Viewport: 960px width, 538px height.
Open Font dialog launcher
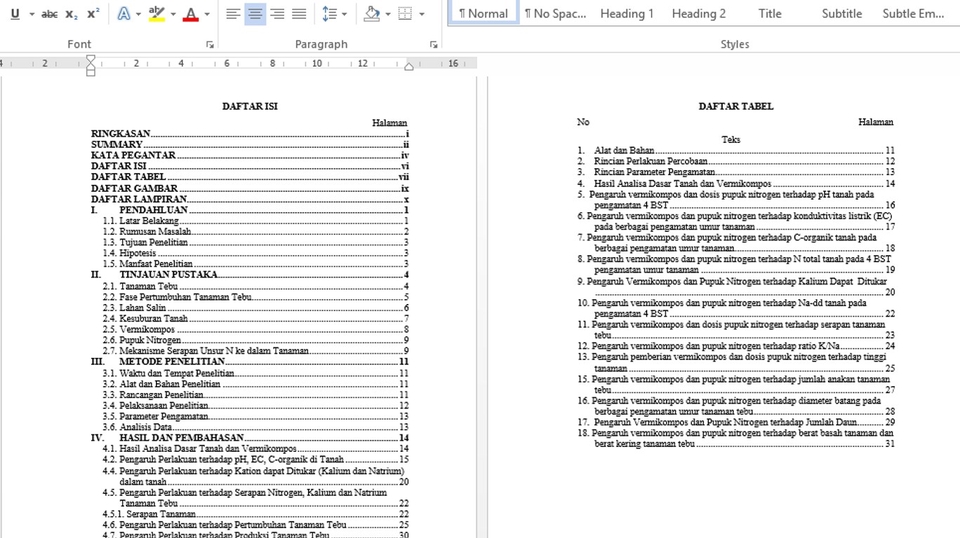(x=210, y=45)
